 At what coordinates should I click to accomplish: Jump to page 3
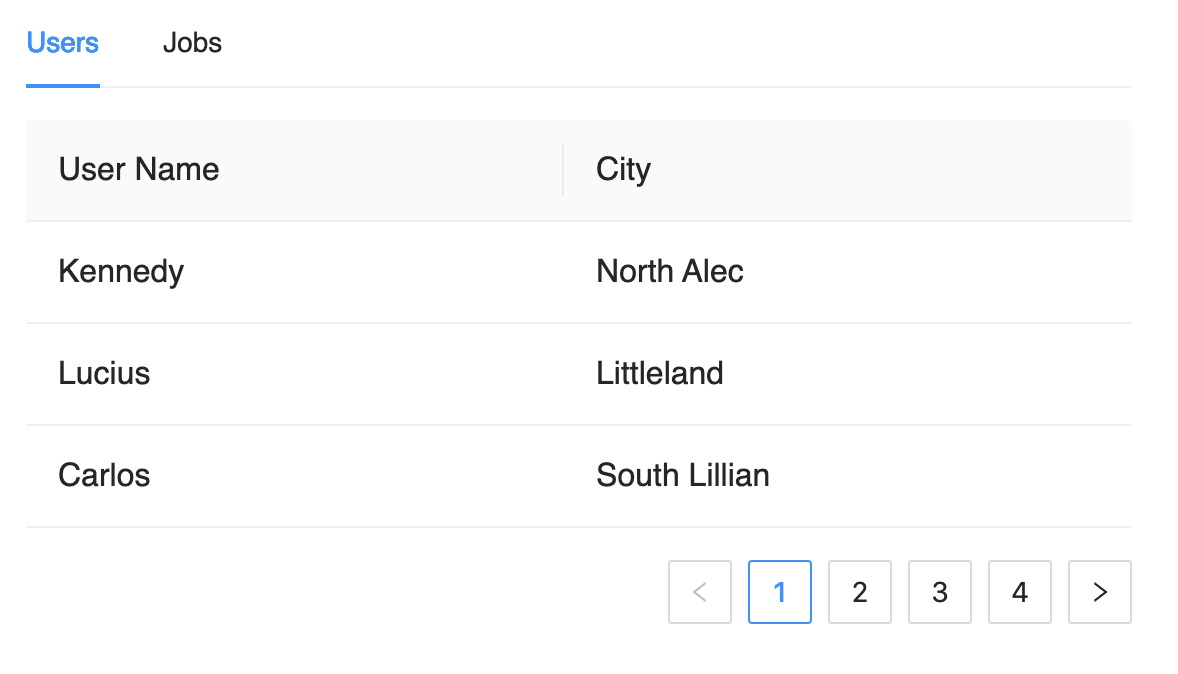(x=940, y=592)
